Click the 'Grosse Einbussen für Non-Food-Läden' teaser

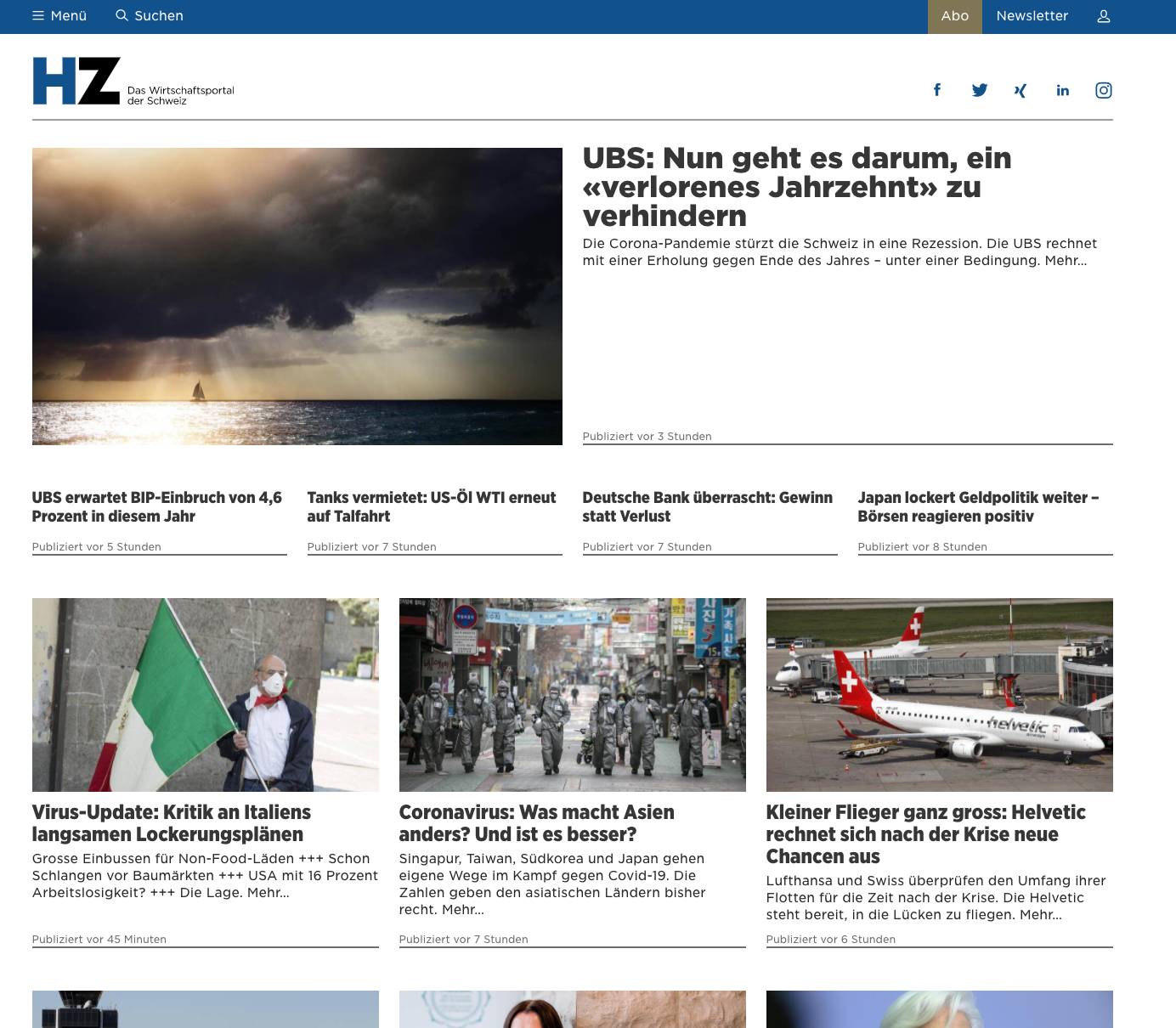pyautogui.click(x=205, y=876)
